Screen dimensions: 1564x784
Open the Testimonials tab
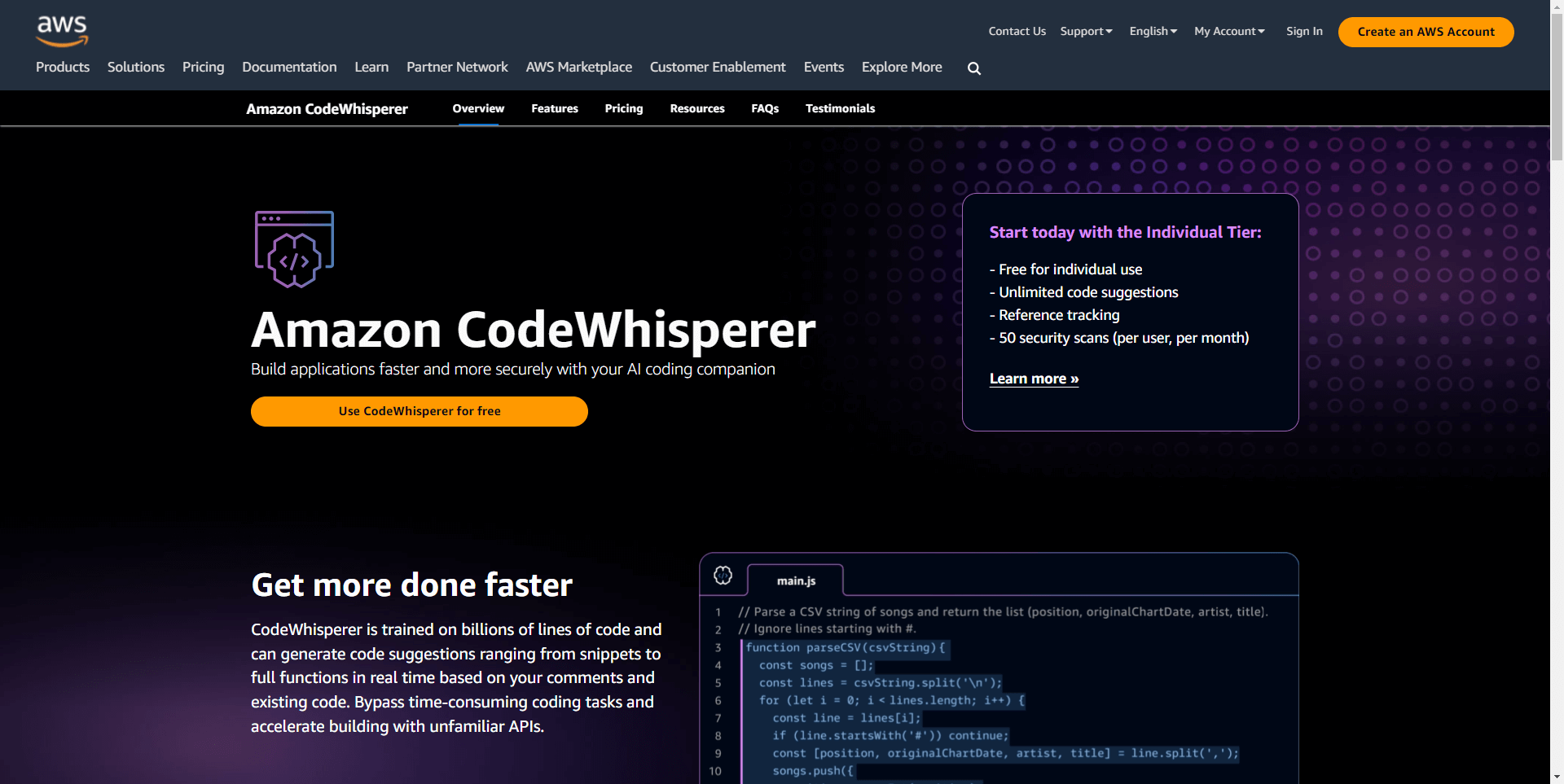click(x=840, y=108)
